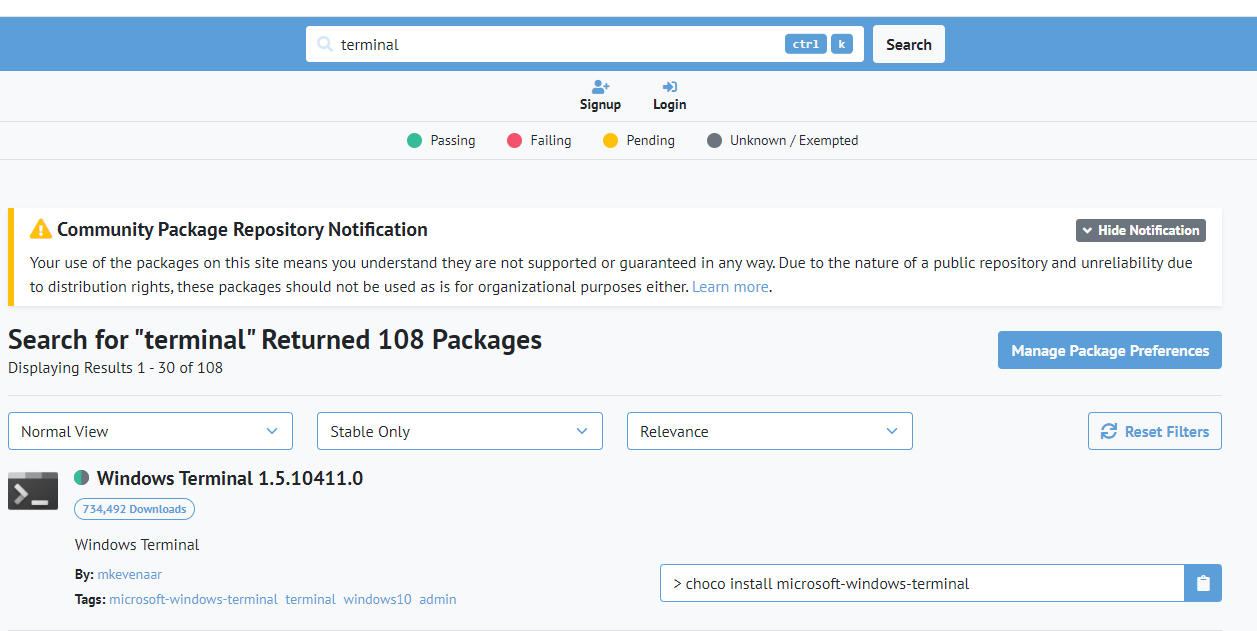Open the Stable Only filter dropdown

click(460, 431)
